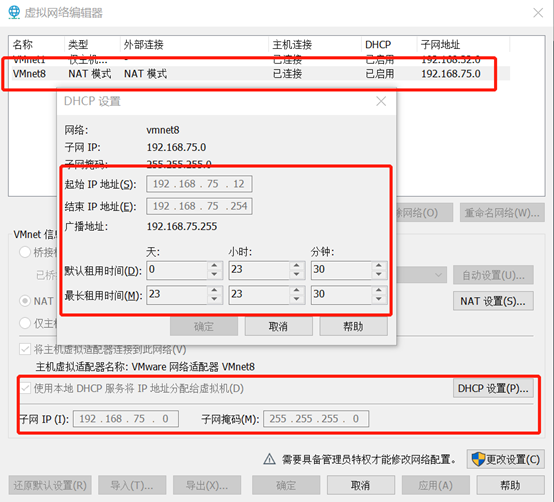This screenshot has width=554, height=502.
Task: Click the 192.168.75.0 subnet address cell
Action: click(451, 74)
